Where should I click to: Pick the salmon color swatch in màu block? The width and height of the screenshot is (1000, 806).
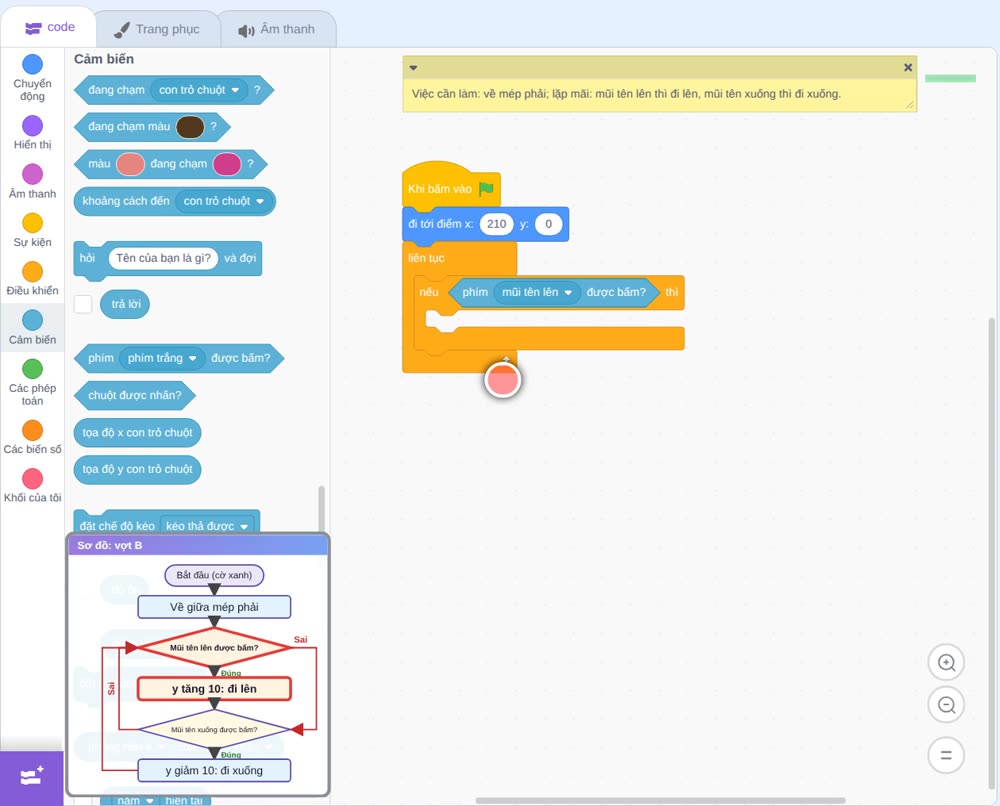point(131,165)
